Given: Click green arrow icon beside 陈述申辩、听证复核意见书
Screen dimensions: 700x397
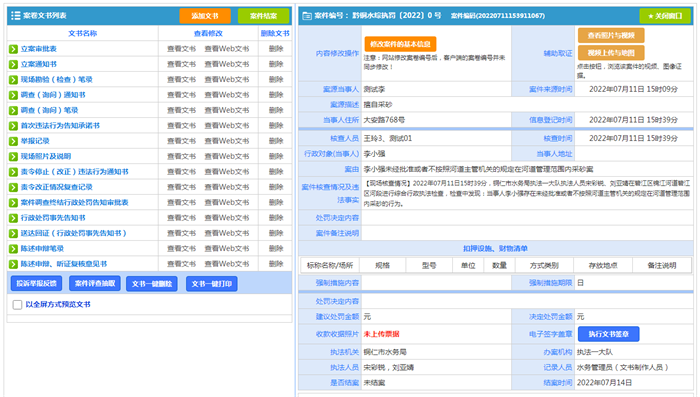Looking at the screenshot, I should (13, 264).
